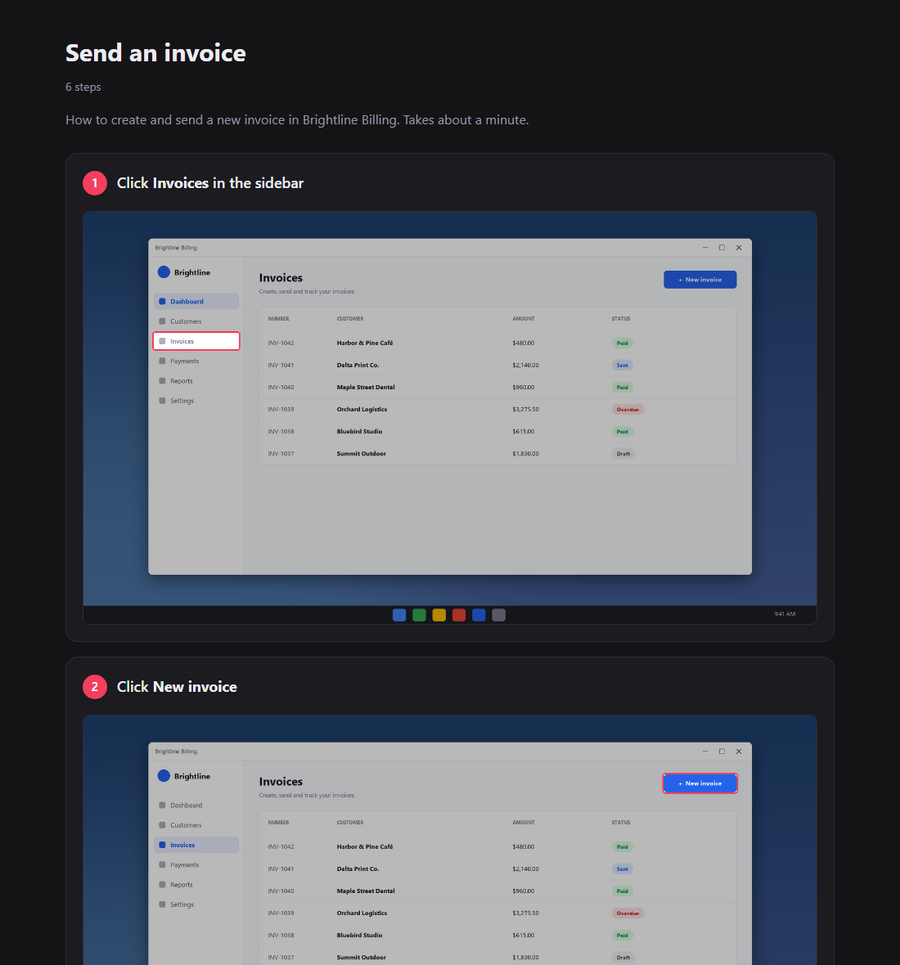Click gray taskbar icon in step 1 screenshot
900x965 pixels.
tap(499, 615)
